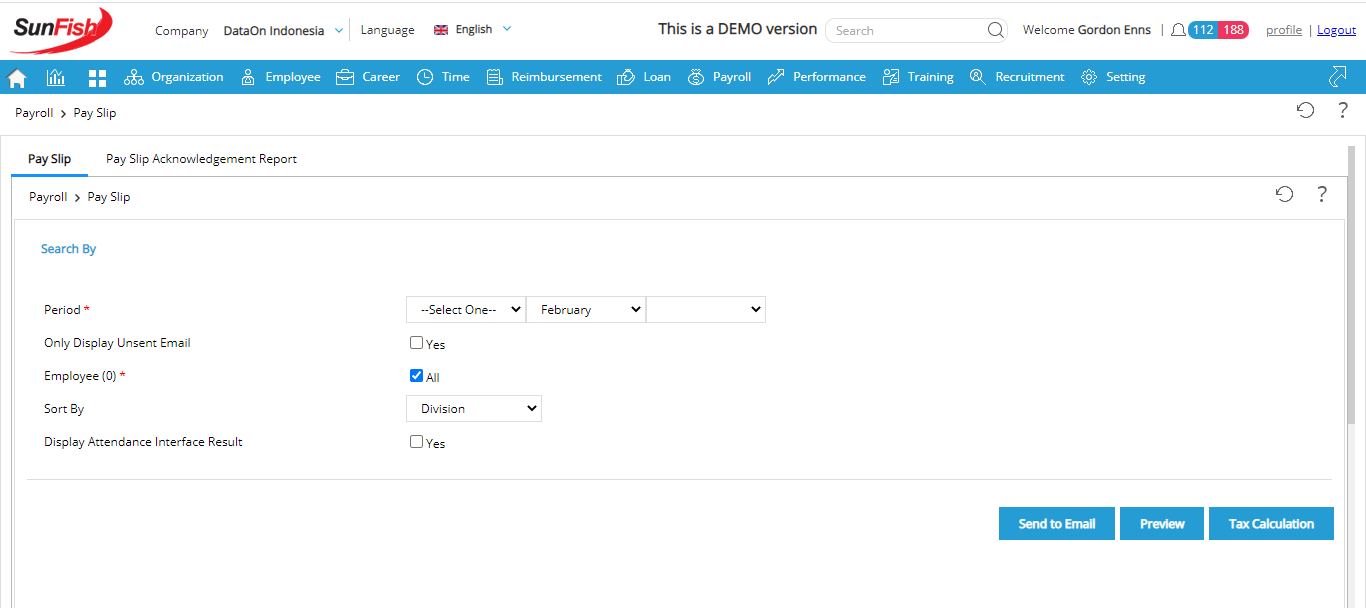The width and height of the screenshot is (1366, 608).
Task: Open the Period --Select One-- dropdown
Action: 466,310
